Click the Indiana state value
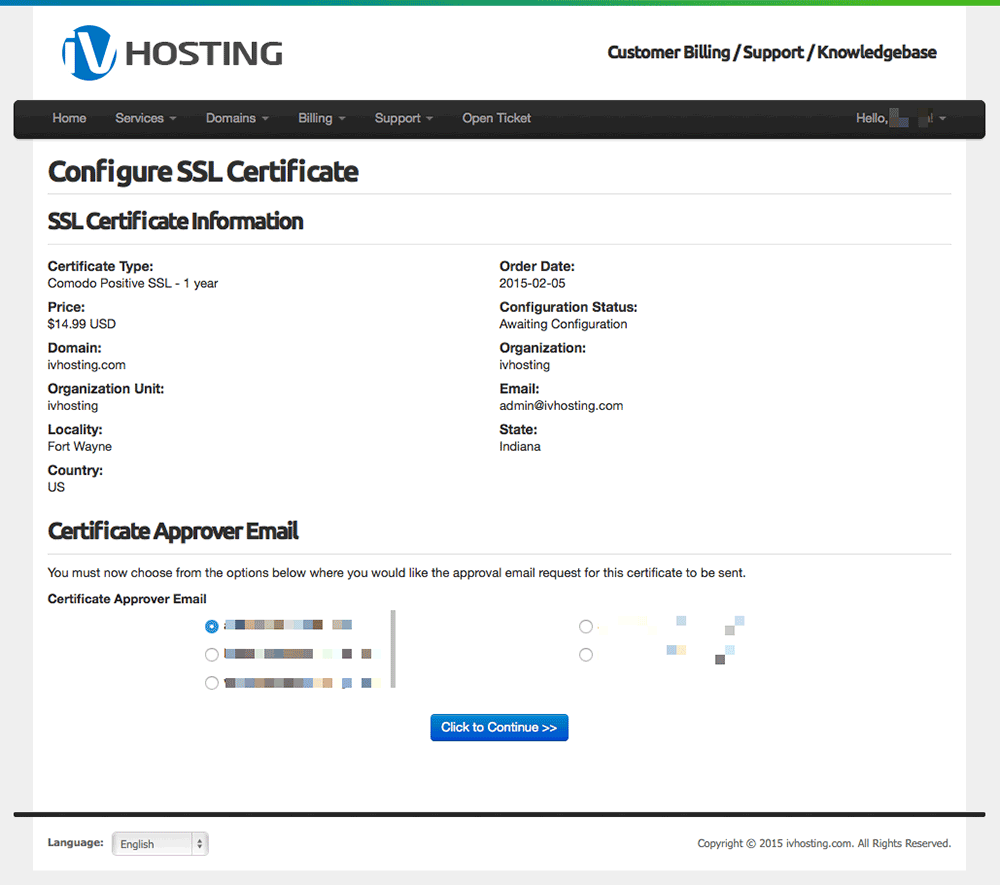The height and width of the screenshot is (885, 1000). [520, 446]
